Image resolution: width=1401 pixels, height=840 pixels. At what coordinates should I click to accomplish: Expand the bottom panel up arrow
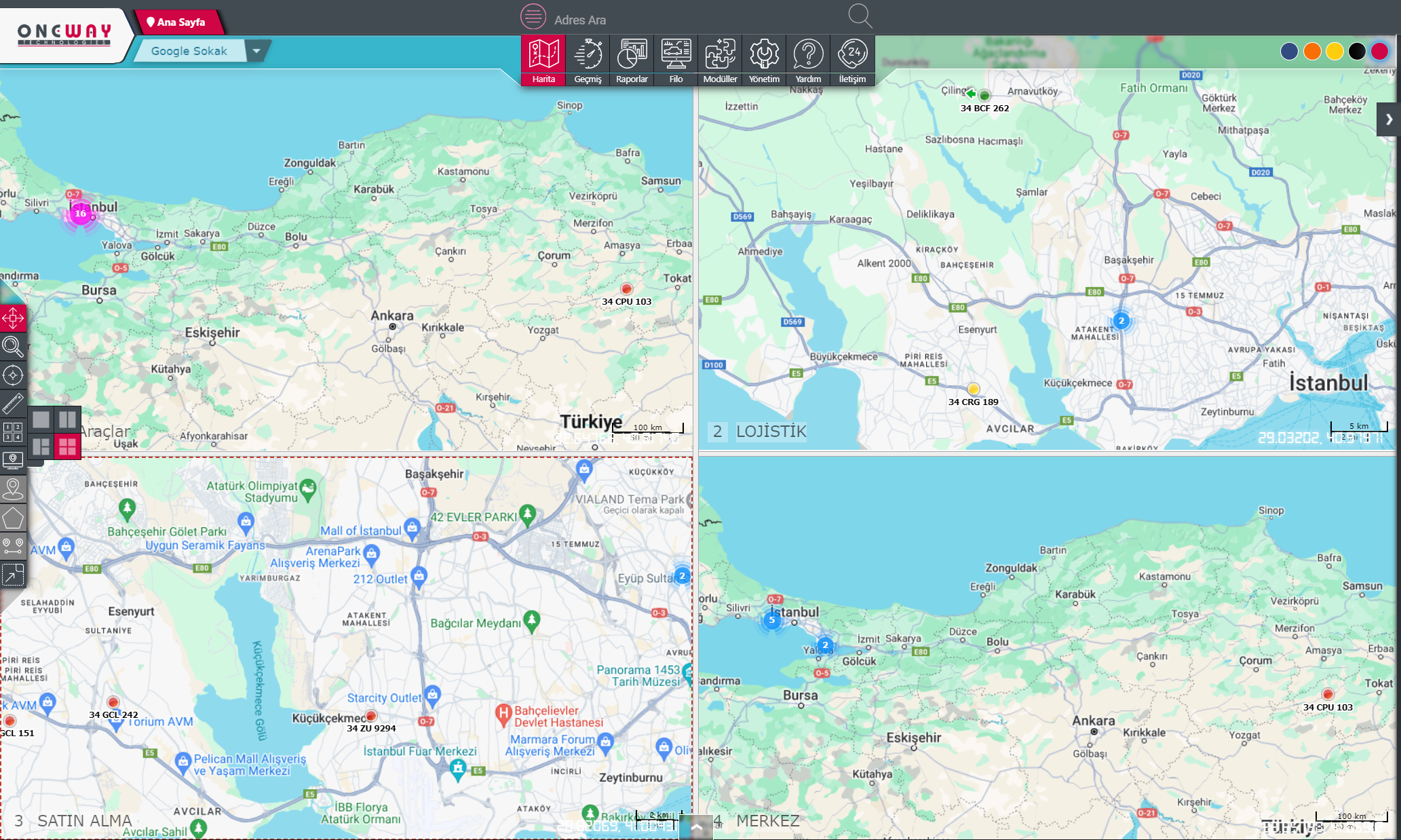pyautogui.click(x=696, y=827)
